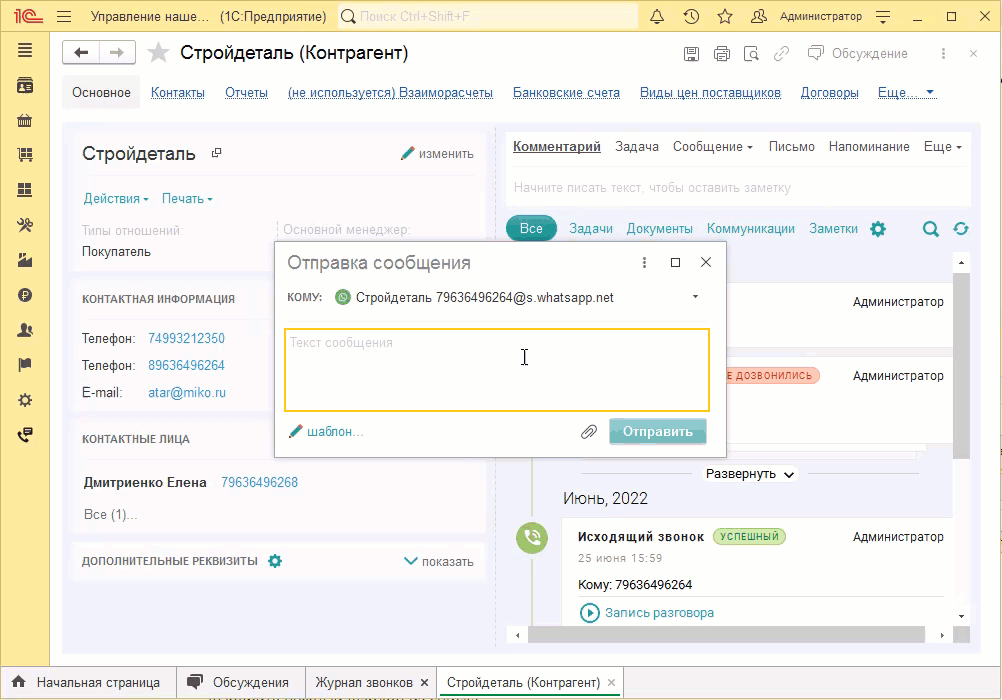Screen dimensions: 1002x700
Task: Refresh the timeline with the refresh icon
Action: pos(961,229)
